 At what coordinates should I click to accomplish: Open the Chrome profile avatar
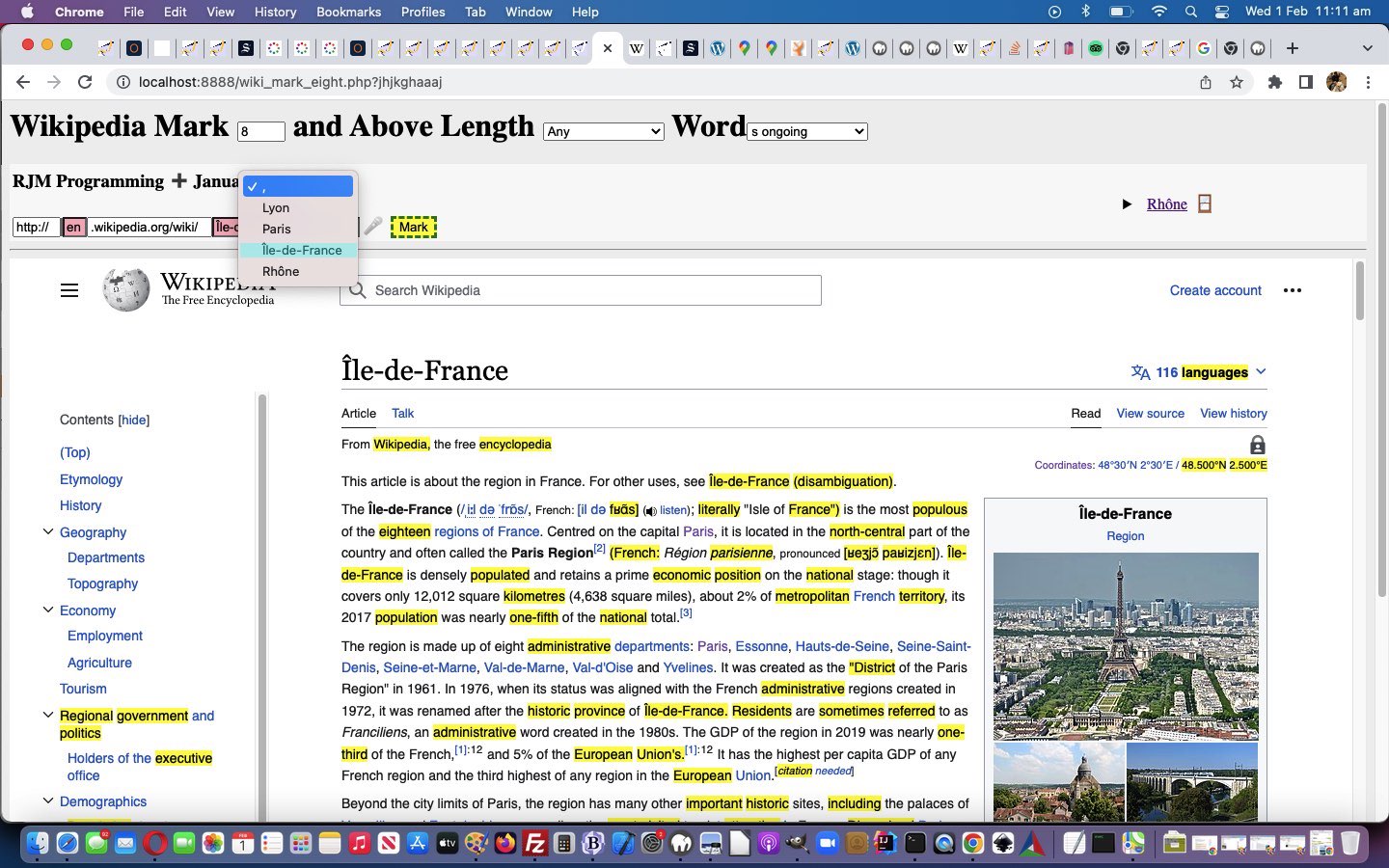(x=1337, y=82)
